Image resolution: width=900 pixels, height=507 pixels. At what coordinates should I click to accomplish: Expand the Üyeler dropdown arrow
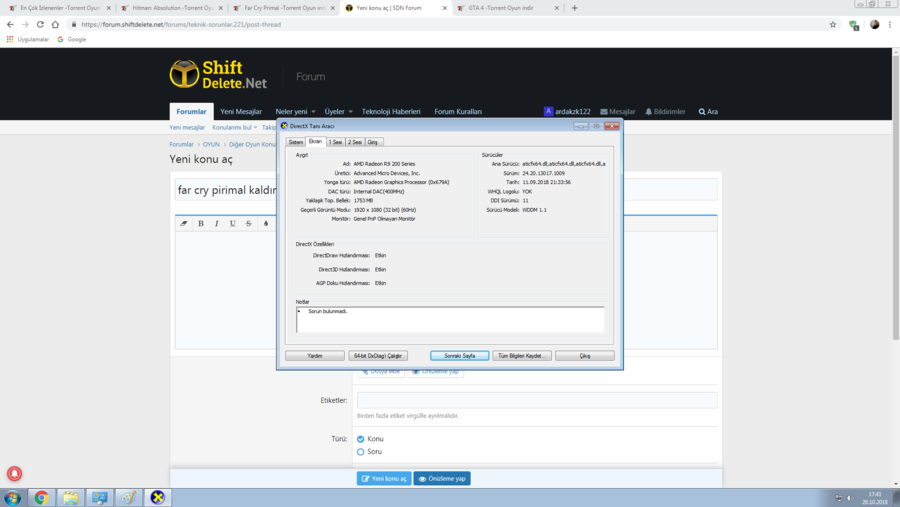350,112
